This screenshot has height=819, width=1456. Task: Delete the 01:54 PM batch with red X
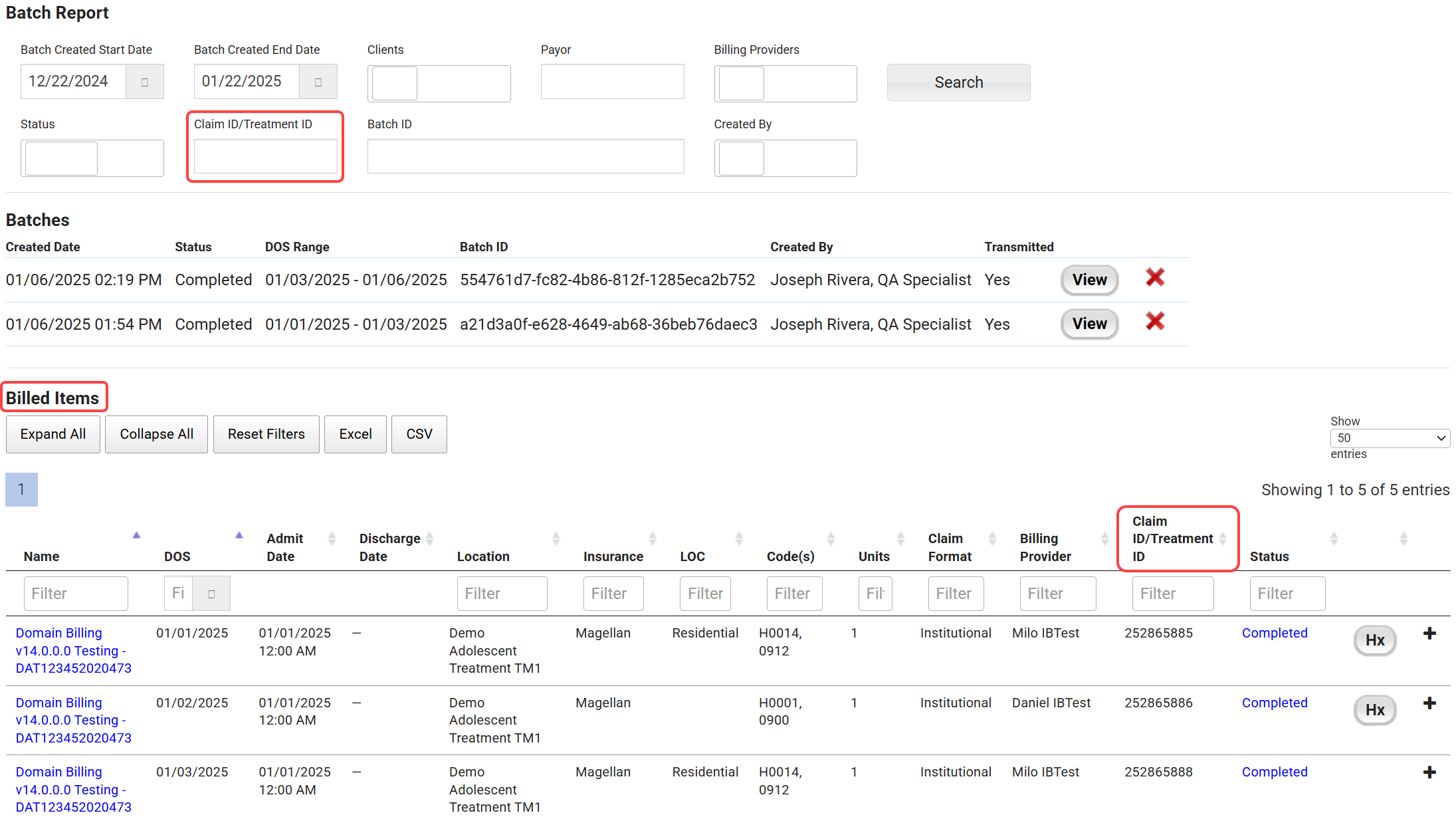click(x=1155, y=322)
